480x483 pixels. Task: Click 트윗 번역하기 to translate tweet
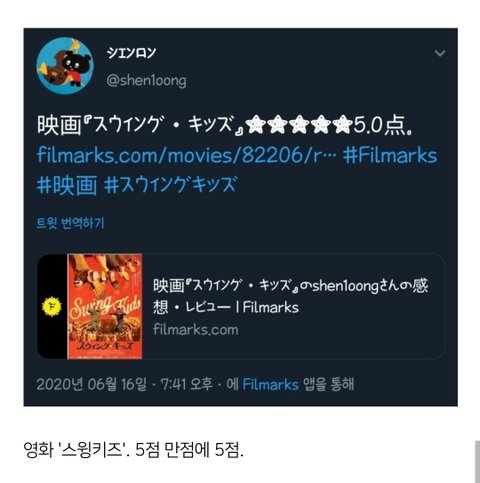pyautogui.click(x=70, y=223)
